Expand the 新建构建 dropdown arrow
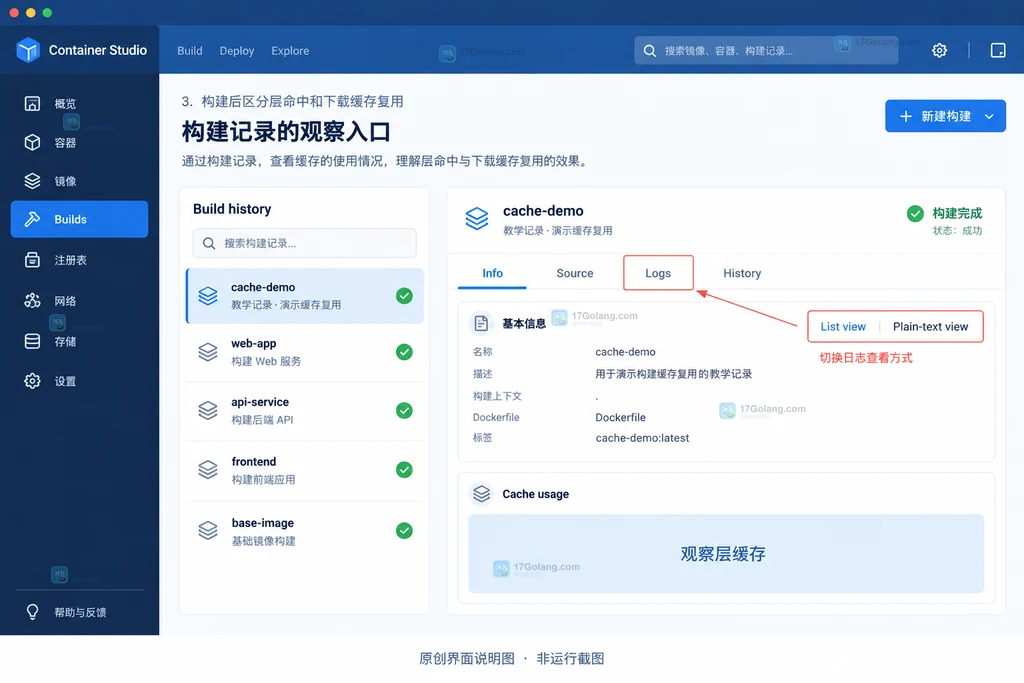This screenshot has height=683, width=1024. tap(989, 116)
